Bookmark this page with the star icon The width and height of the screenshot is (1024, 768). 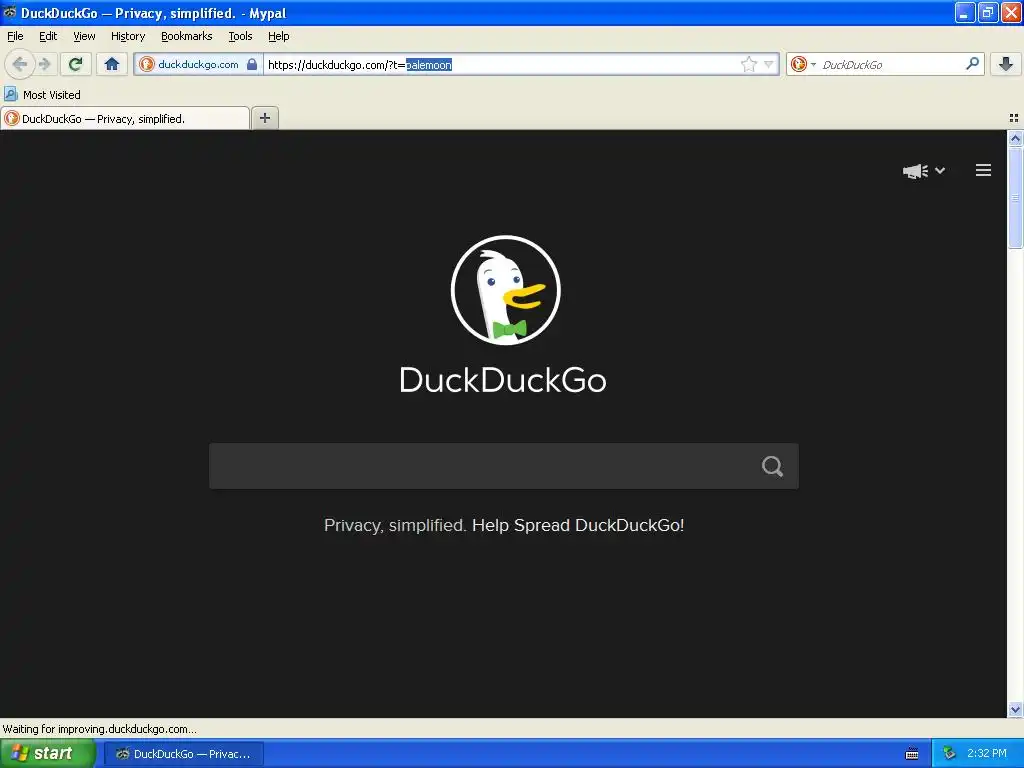748,64
